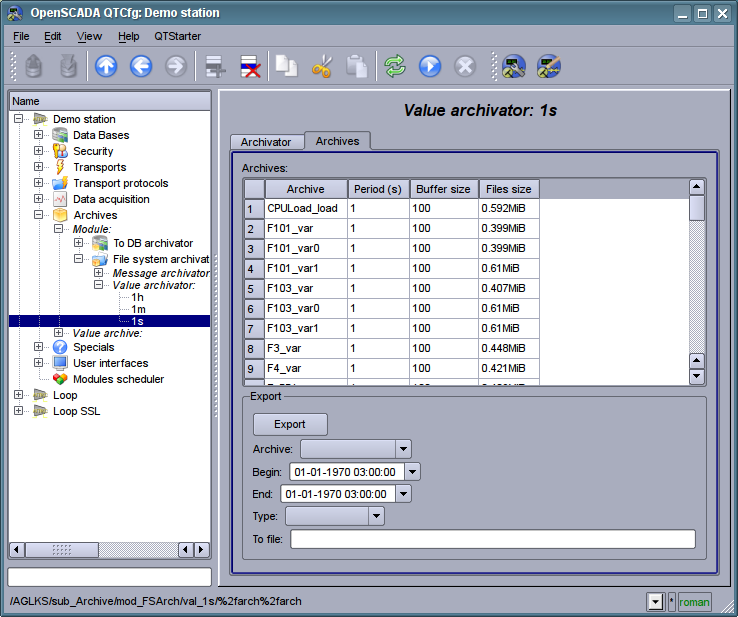This screenshot has height=617, width=738.
Task: Switch to the Archivator tab
Action: click(266, 142)
